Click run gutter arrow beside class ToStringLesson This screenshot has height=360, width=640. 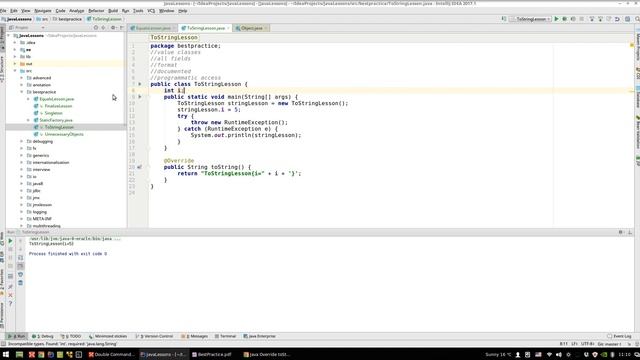[x=140, y=84]
